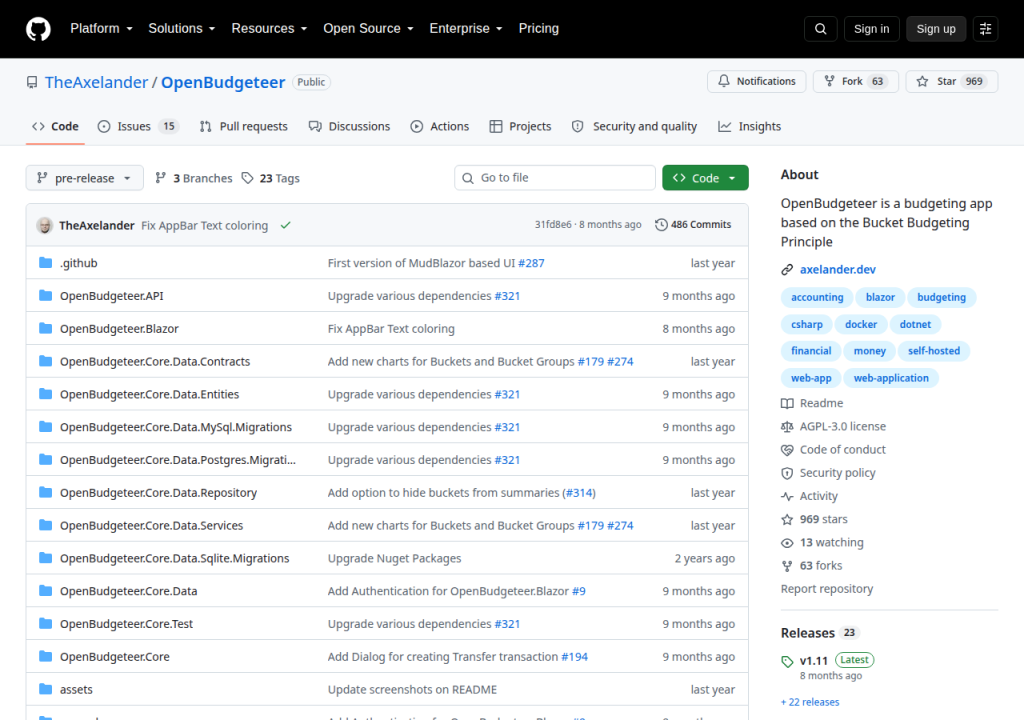Viewport: 1024px width, 720px height.
Task: Switch to the Pull requests tab
Action: coord(244,126)
